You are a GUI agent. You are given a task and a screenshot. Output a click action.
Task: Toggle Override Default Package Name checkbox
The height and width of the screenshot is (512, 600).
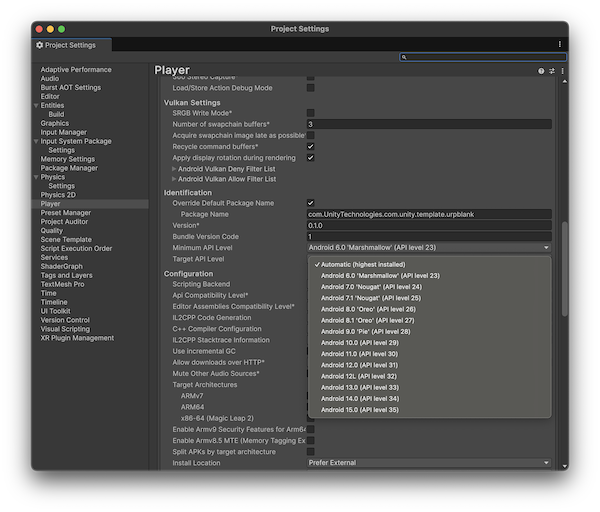pyautogui.click(x=311, y=203)
